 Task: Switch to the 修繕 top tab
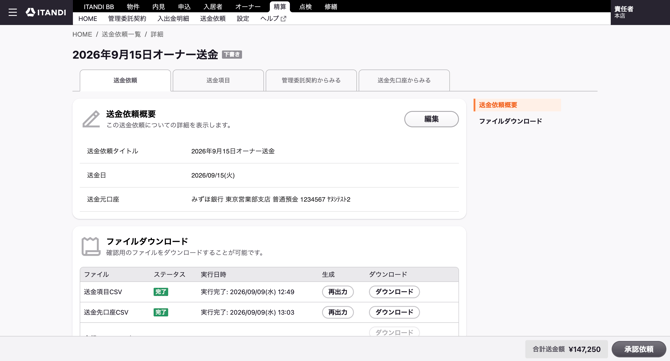point(331,7)
